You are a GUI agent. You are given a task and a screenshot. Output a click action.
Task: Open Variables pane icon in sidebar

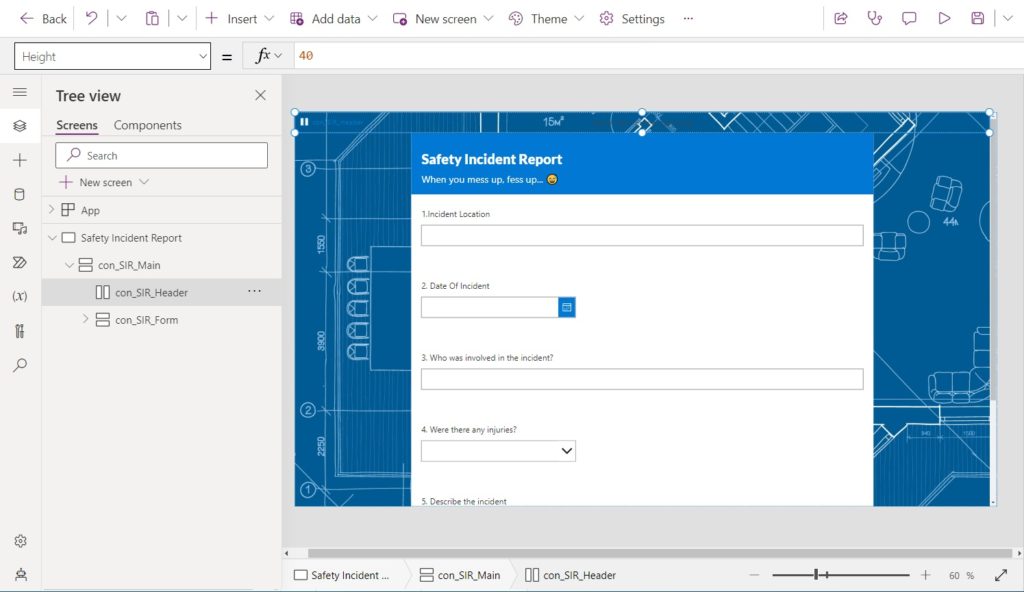20,296
